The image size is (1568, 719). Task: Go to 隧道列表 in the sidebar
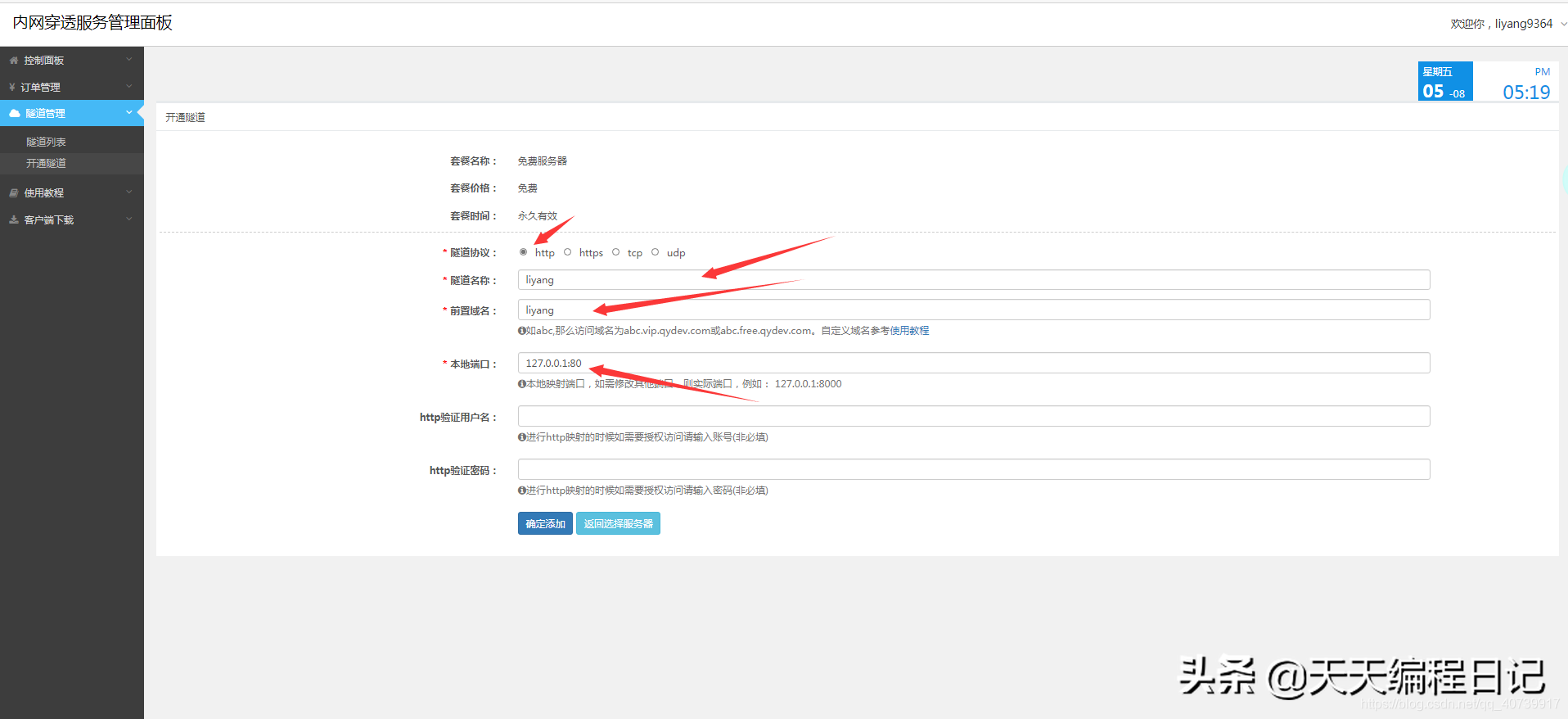[x=72, y=142]
